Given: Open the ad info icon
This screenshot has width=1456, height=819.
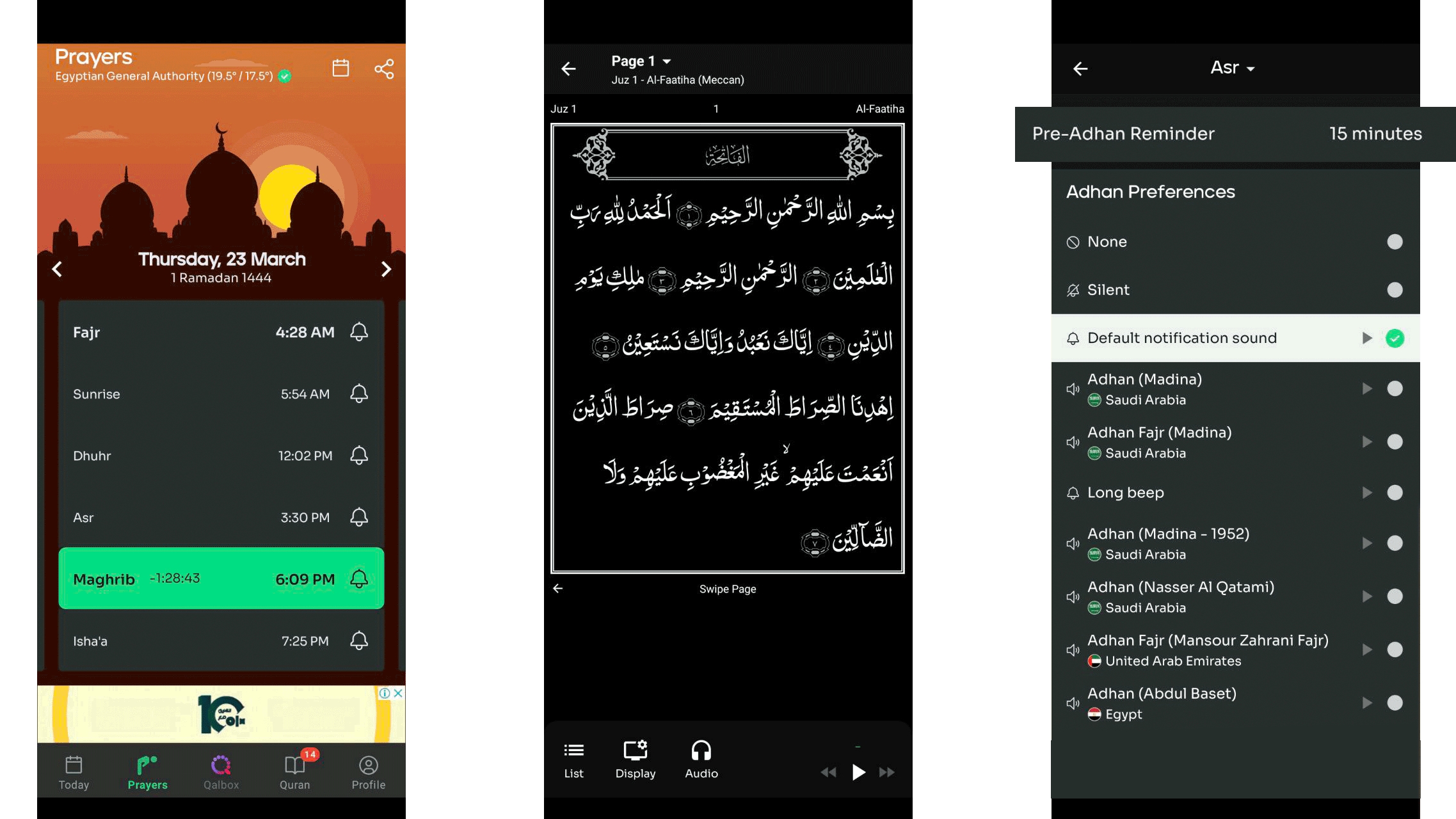Looking at the screenshot, I should tap(385, 693).
